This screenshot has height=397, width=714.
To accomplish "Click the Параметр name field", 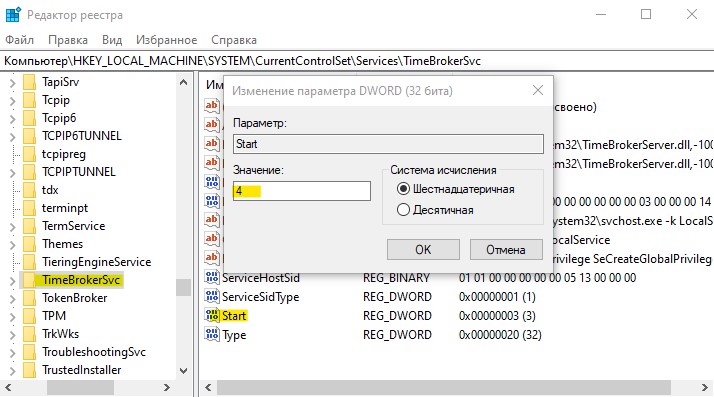I will point(388,144).
